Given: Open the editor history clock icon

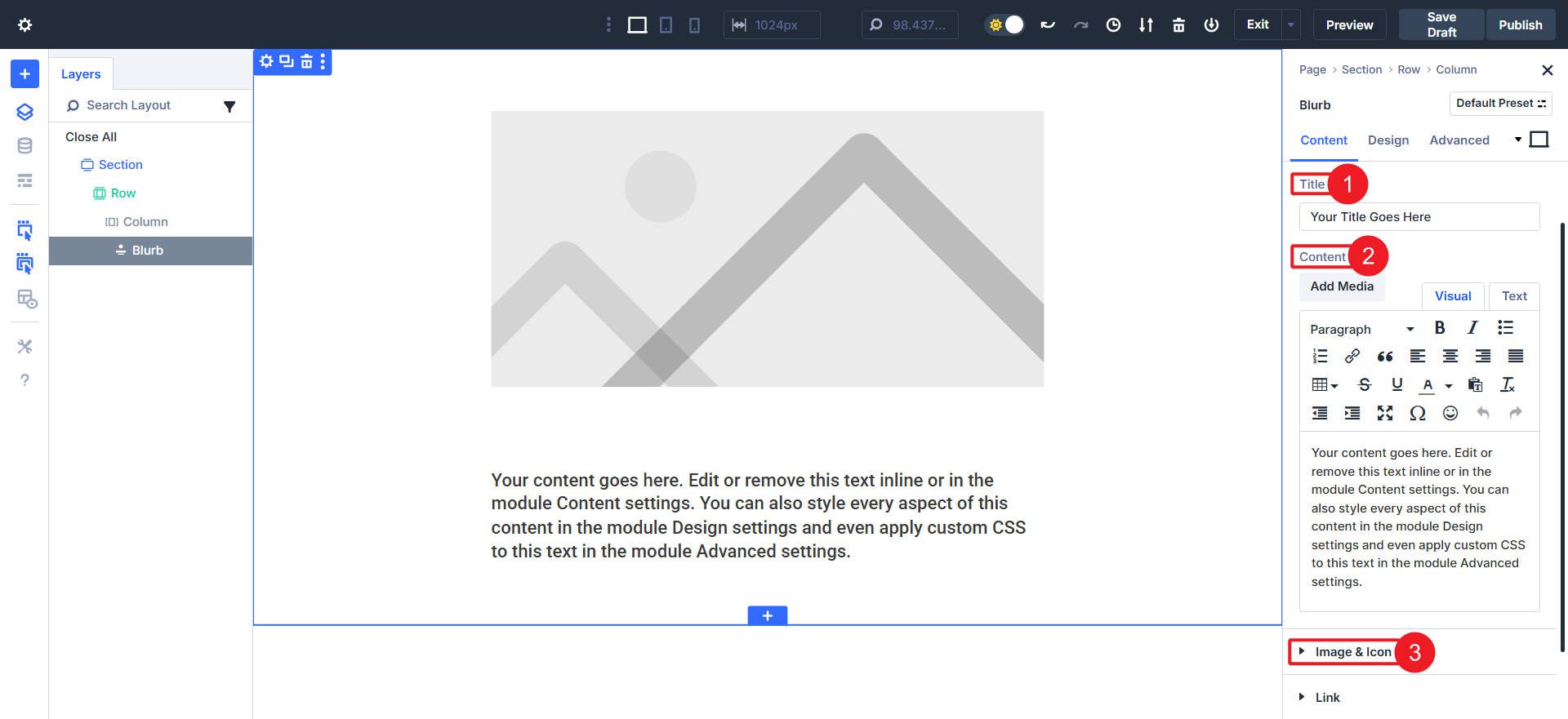Looking at the screenshot, I should pos(1113,25).
